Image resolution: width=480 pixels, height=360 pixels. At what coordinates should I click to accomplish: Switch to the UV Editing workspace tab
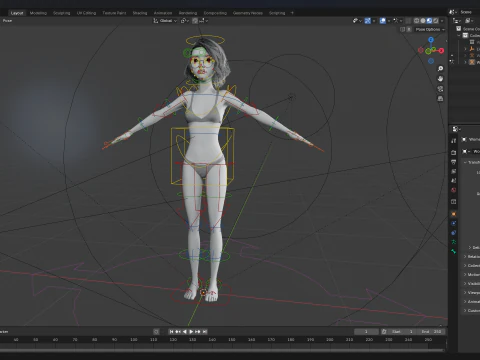(86, 13)
